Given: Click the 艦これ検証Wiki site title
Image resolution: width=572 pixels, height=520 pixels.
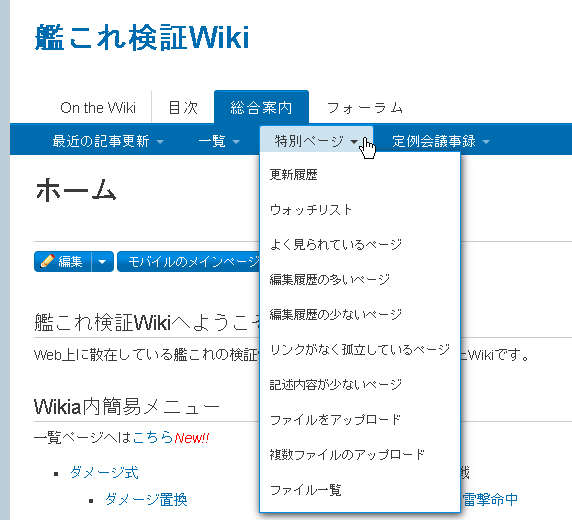Looking at the screenshot, I should click(142, 38).
